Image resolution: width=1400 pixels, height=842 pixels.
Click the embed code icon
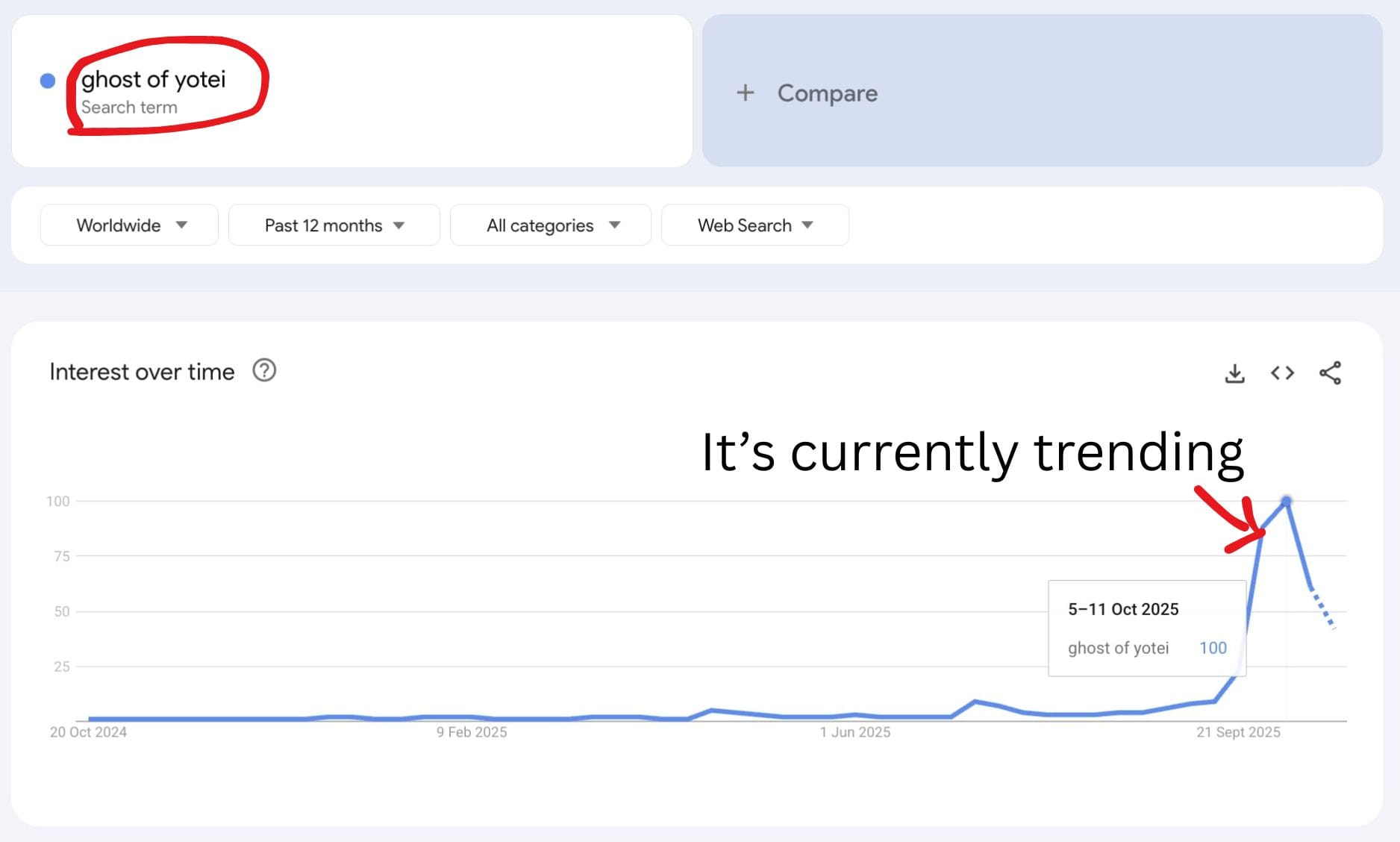(1282, 373)
